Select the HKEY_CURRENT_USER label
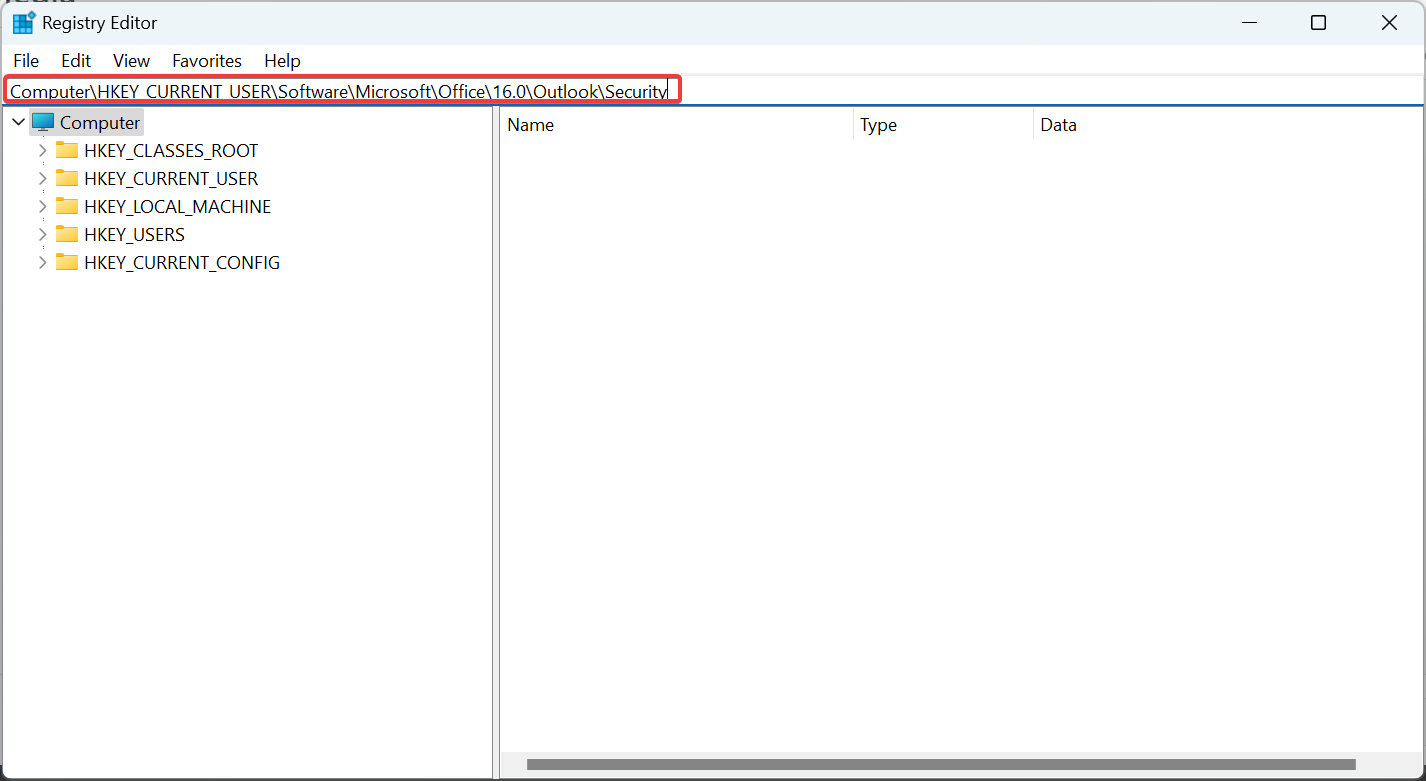This screenshot has width=1426, height=781. click(171, 179)
